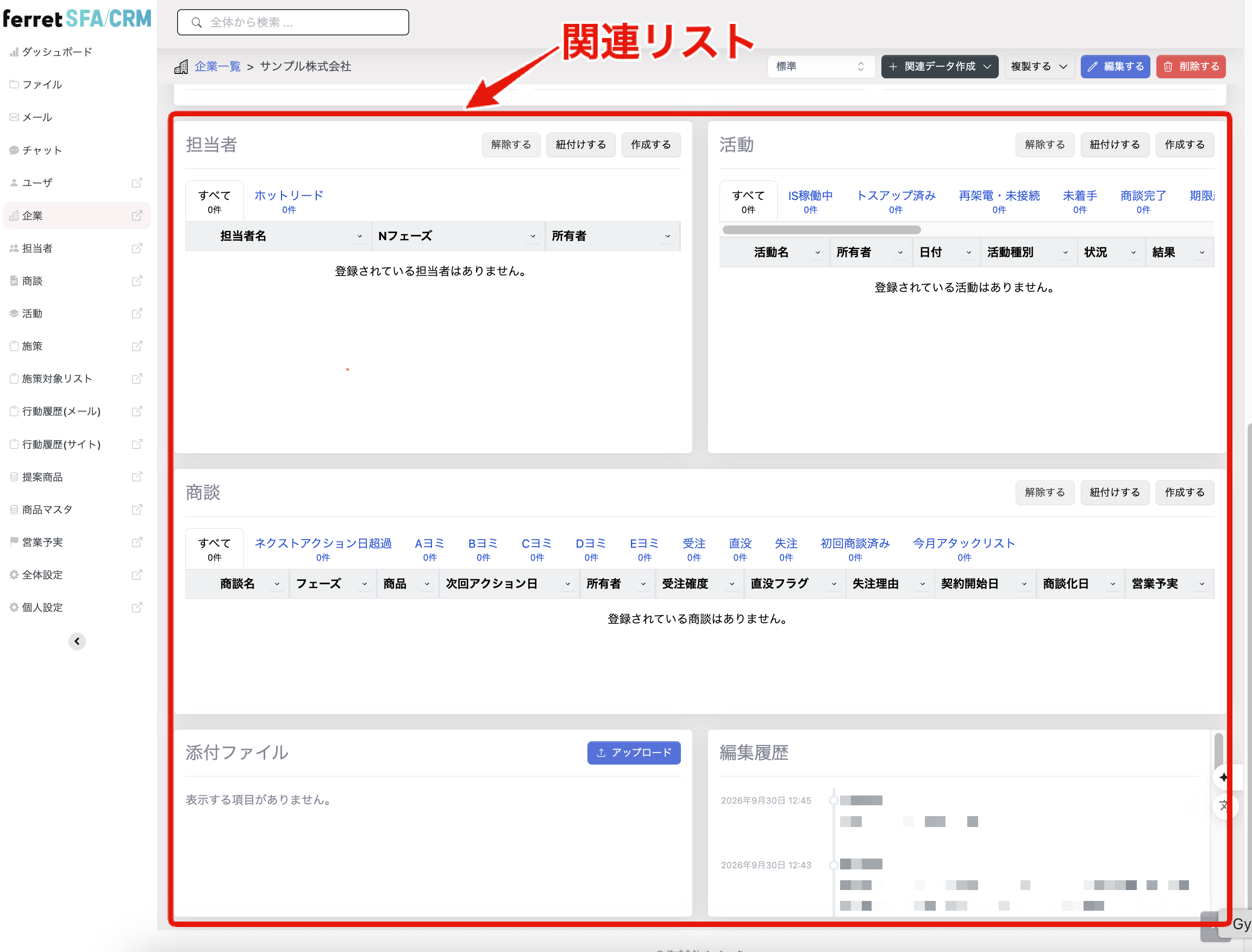
Task: Open external link icon beside 施策対象リスト
Action: (x=136, y=379)
